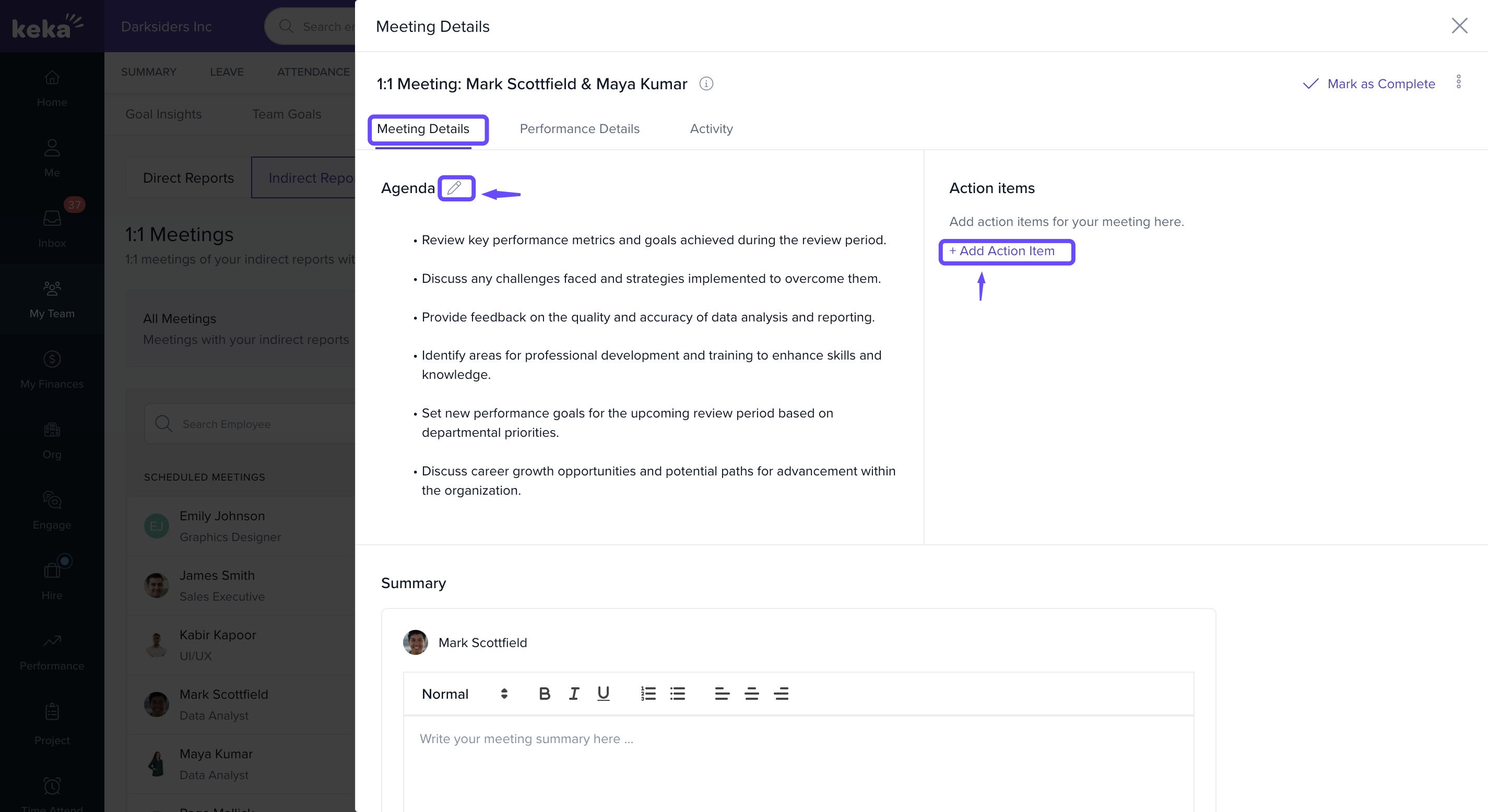The image size is (1488, 812).
Task: Open the Normal text style dropdown
Action: (x=465, y=694)
